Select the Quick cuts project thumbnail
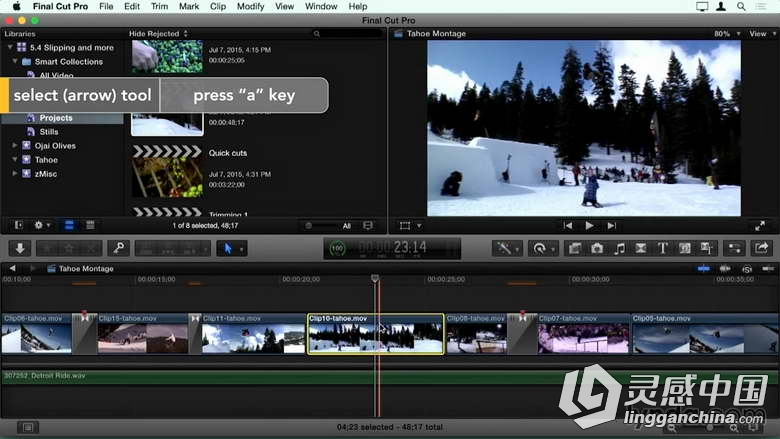The width and height of the screenshot is (780, 439). tap(167, 171)
